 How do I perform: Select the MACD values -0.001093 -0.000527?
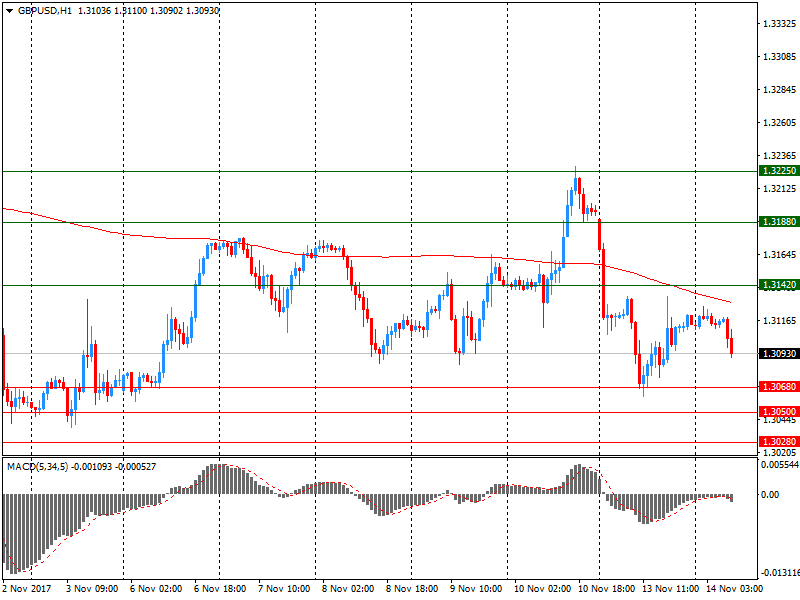pos(114,467)
